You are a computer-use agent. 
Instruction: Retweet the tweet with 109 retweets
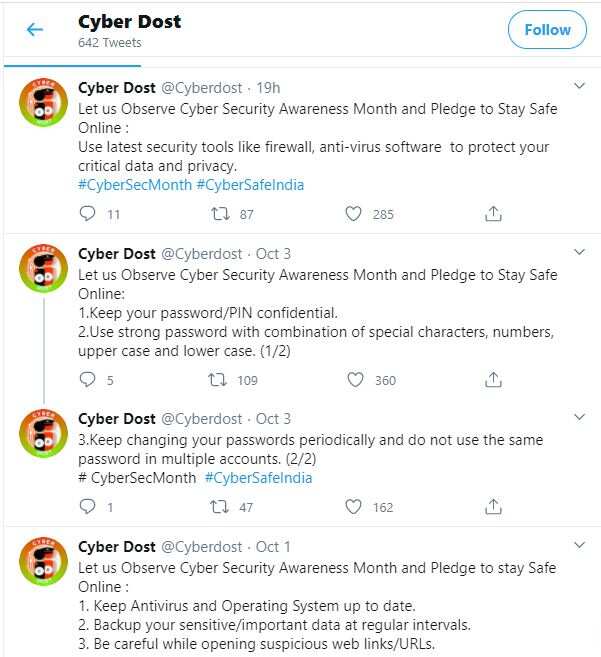pyautogui.click(x=218, y=380)
